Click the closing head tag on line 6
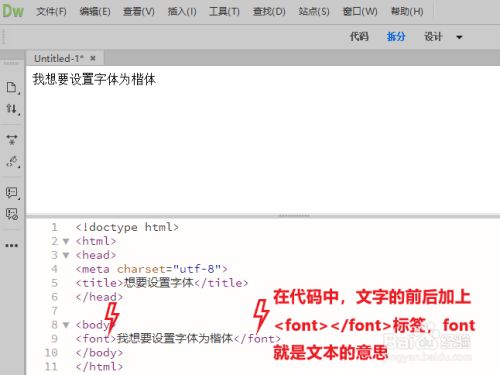This screenshot has height=375, width=500. pos(99,297)
